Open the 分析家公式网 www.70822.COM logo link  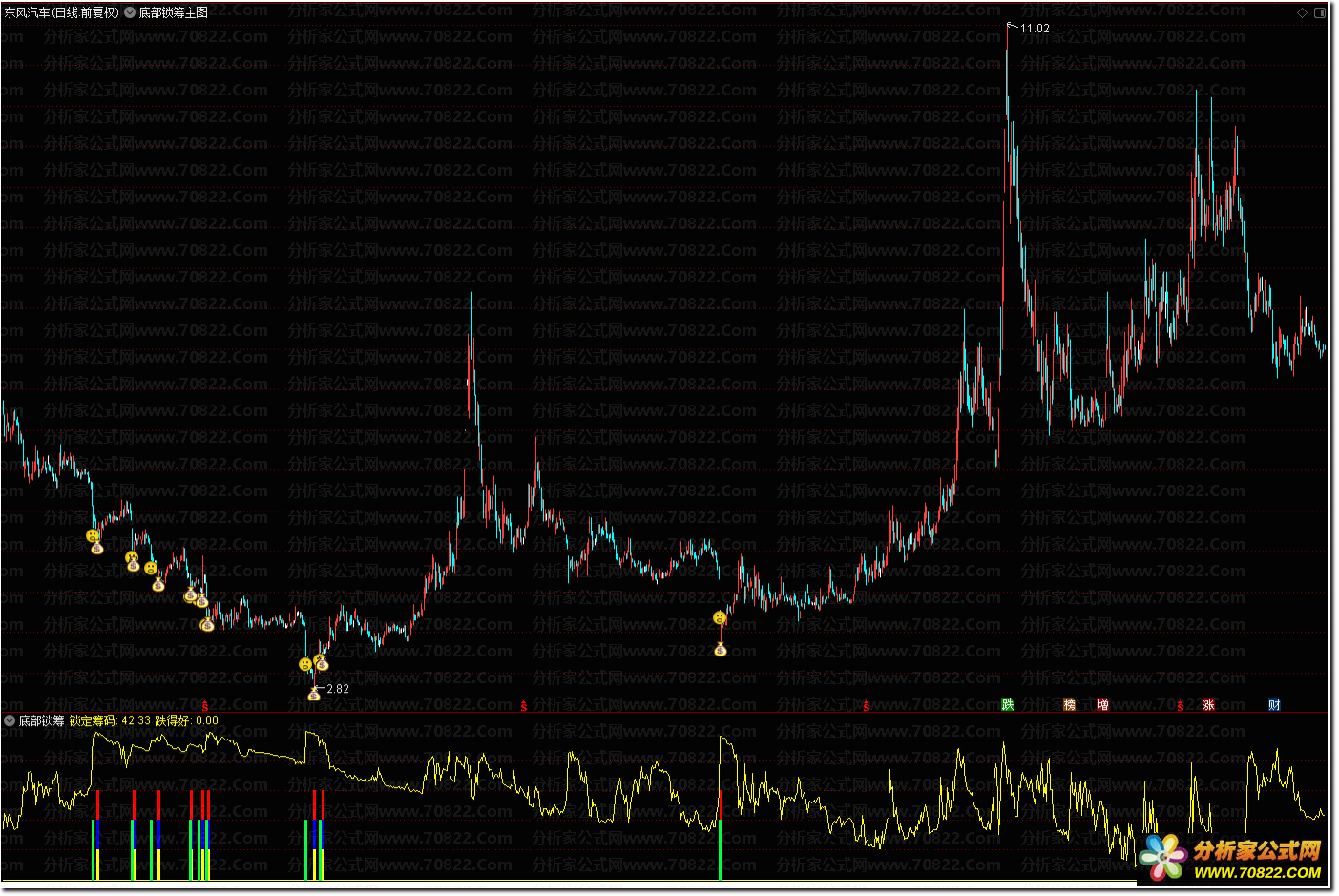(1231, 858)
